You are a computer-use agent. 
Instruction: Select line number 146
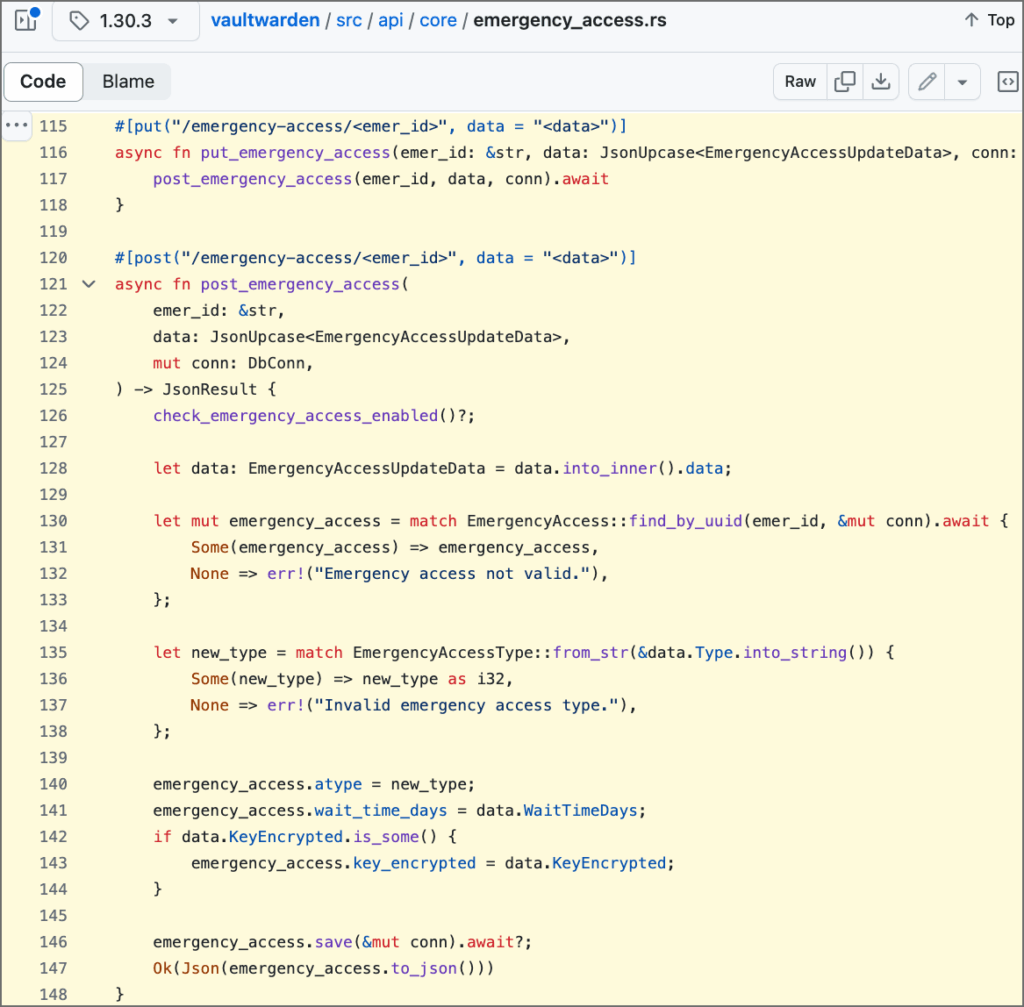[53, 942]
